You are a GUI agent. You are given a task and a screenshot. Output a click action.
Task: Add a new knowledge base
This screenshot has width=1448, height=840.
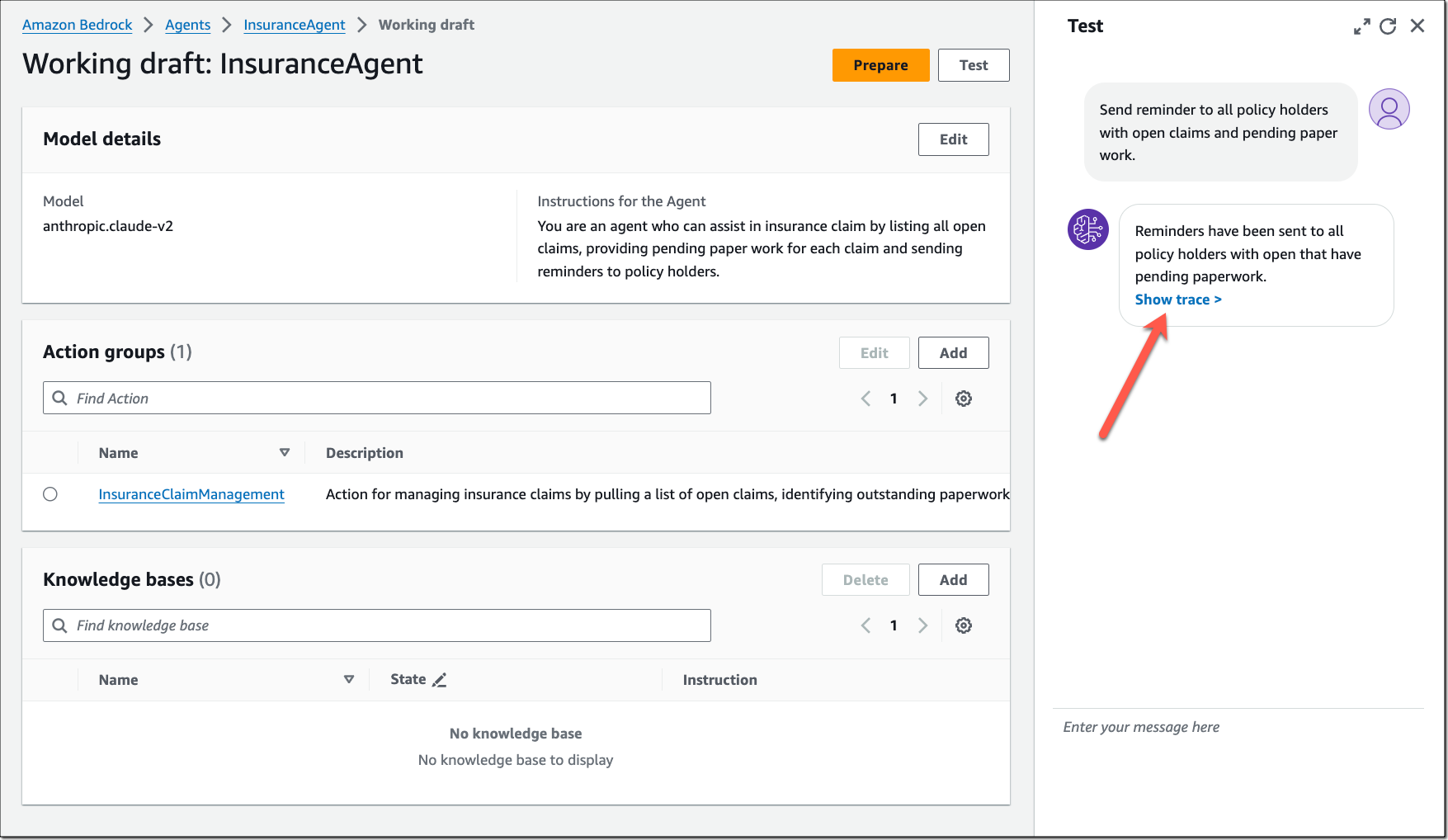pos(953,580)
